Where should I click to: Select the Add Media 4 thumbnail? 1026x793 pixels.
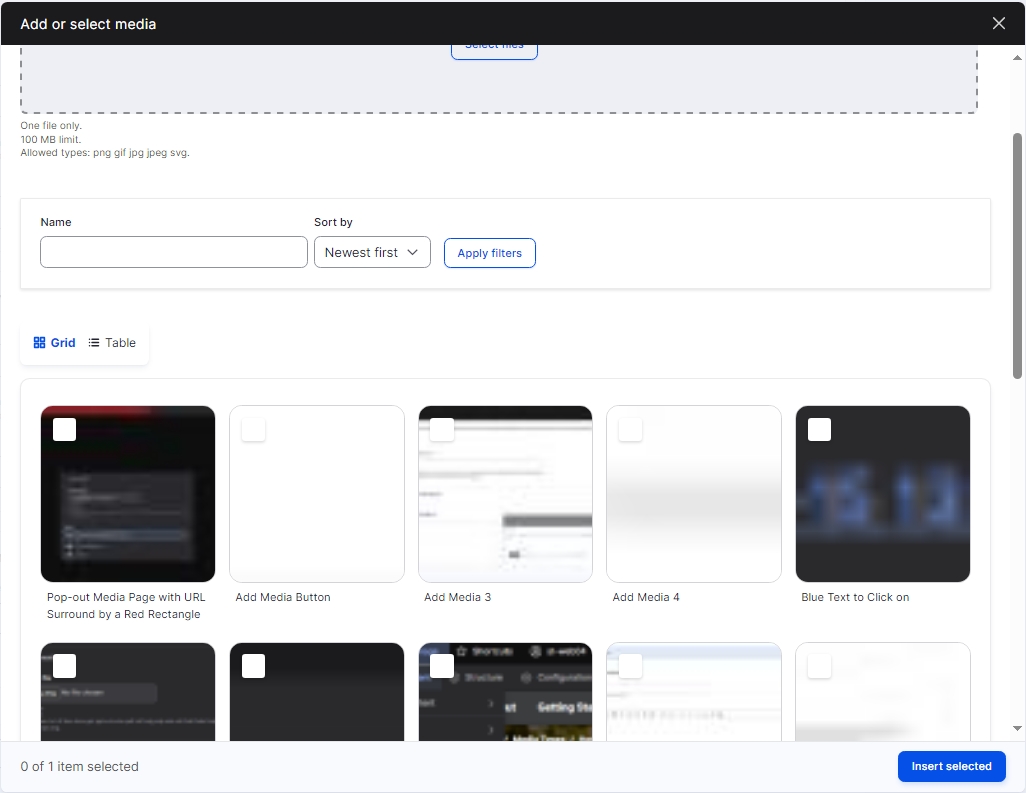coord(694,494)
